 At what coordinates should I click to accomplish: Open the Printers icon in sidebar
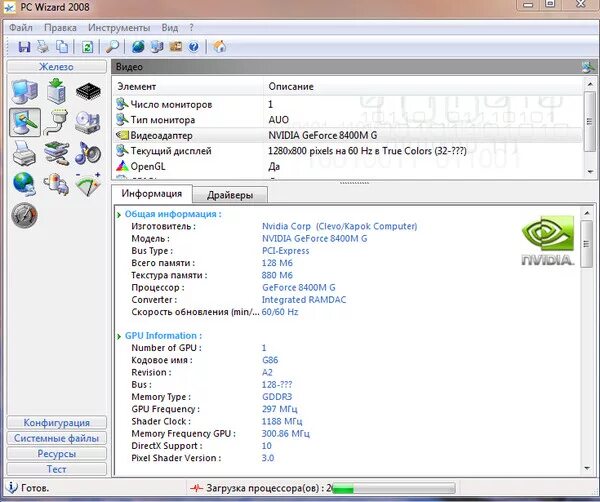click(24, 153)
